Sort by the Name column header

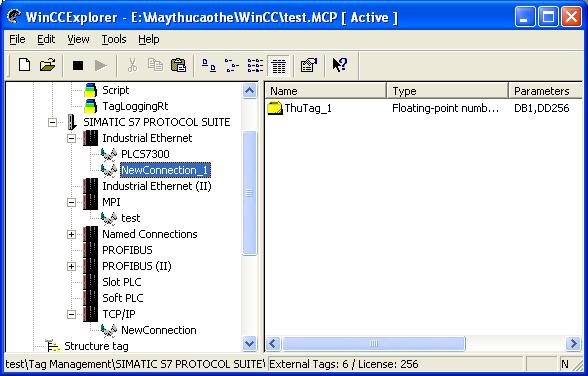click(326, 91)
